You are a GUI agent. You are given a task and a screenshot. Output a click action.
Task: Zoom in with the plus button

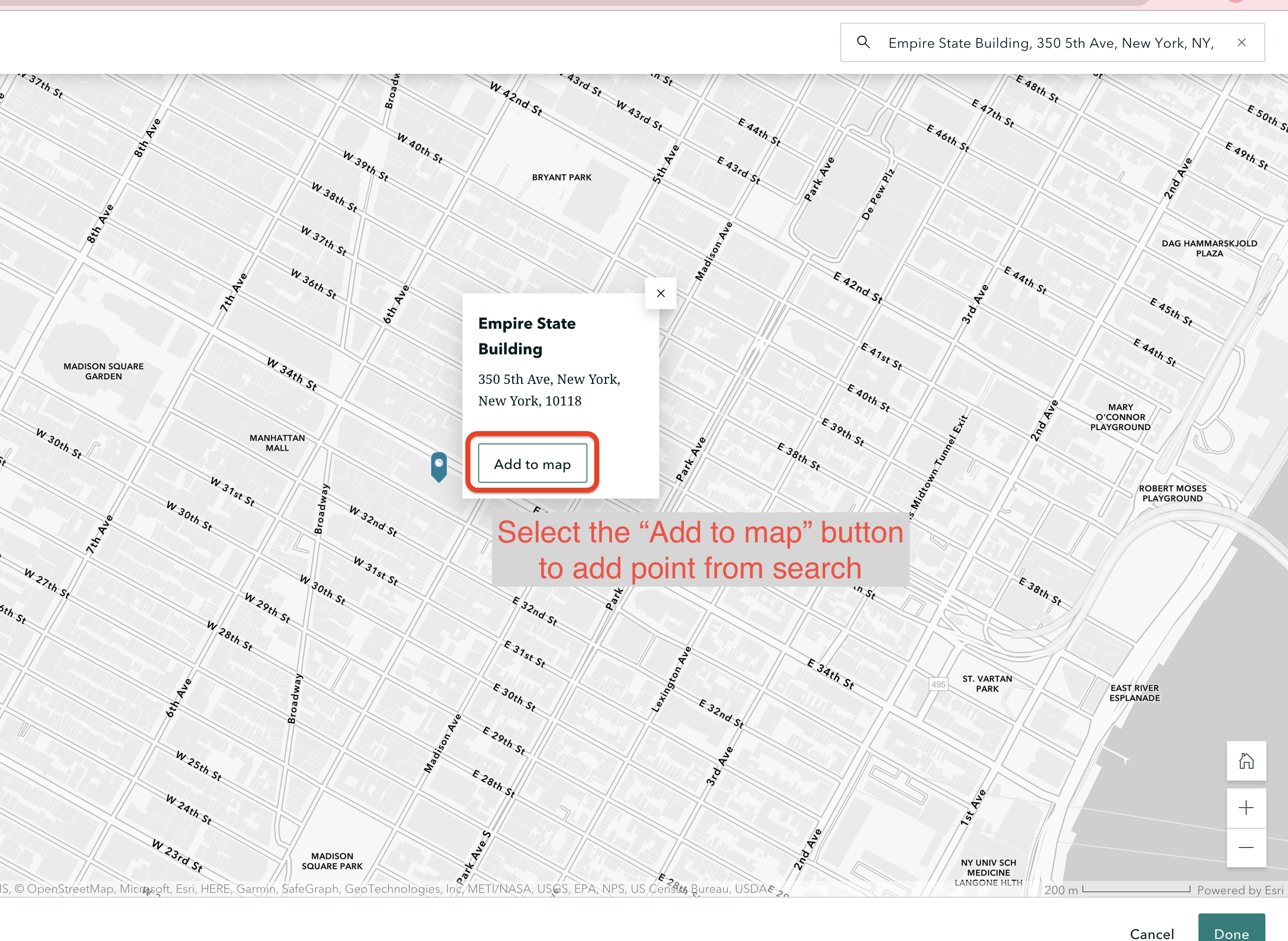[x=1246, y=808]
